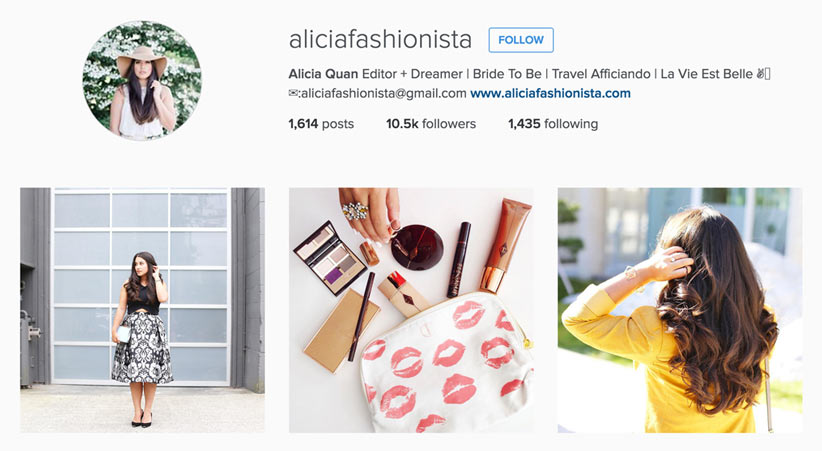Viewport: 822px width, 451px height.
Task: Click the floppy hat in profile picture
Action: (142, 59)
